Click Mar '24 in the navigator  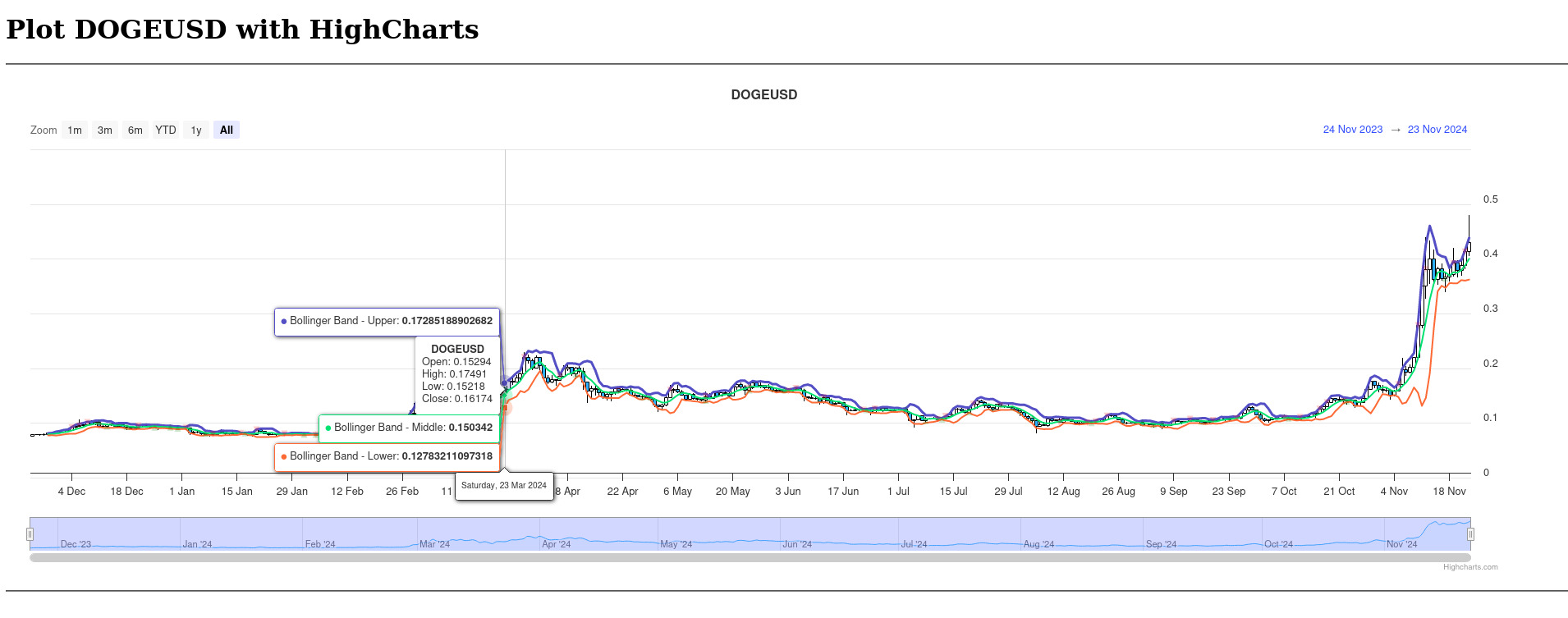click(434, 544)
